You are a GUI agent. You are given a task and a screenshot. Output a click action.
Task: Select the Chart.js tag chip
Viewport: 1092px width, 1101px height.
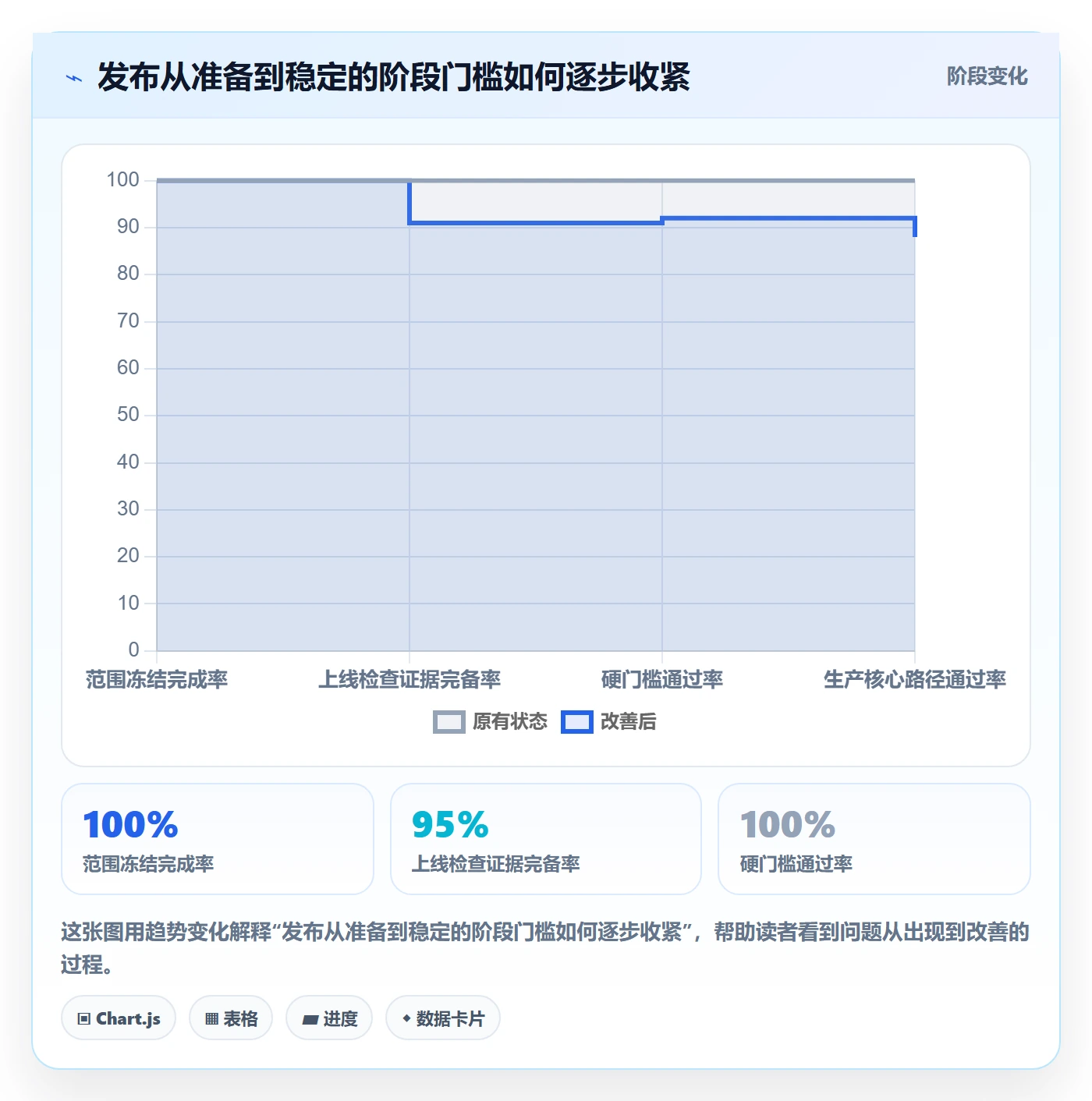(x=119, y=1018)
